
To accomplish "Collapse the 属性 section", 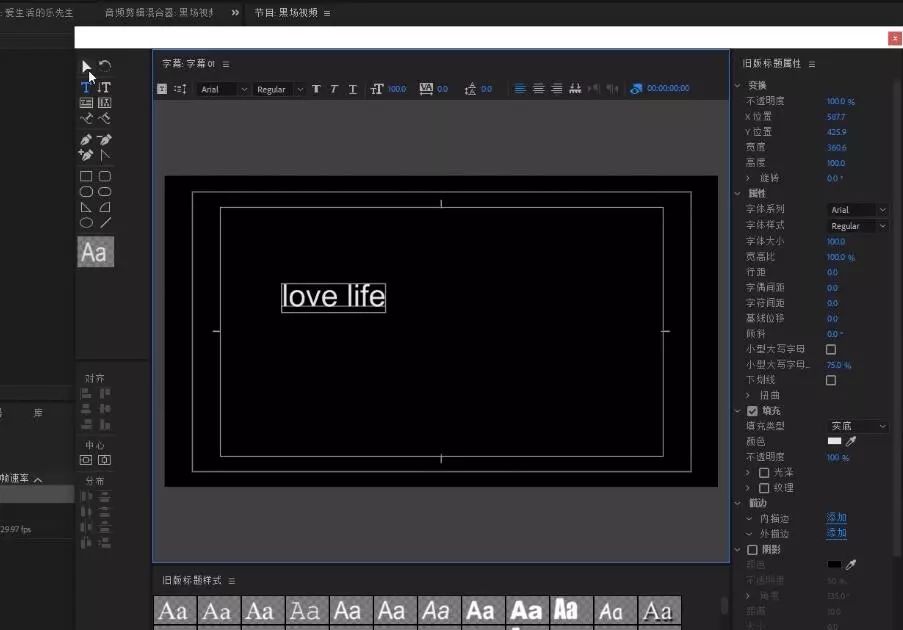I will [738, 193].
